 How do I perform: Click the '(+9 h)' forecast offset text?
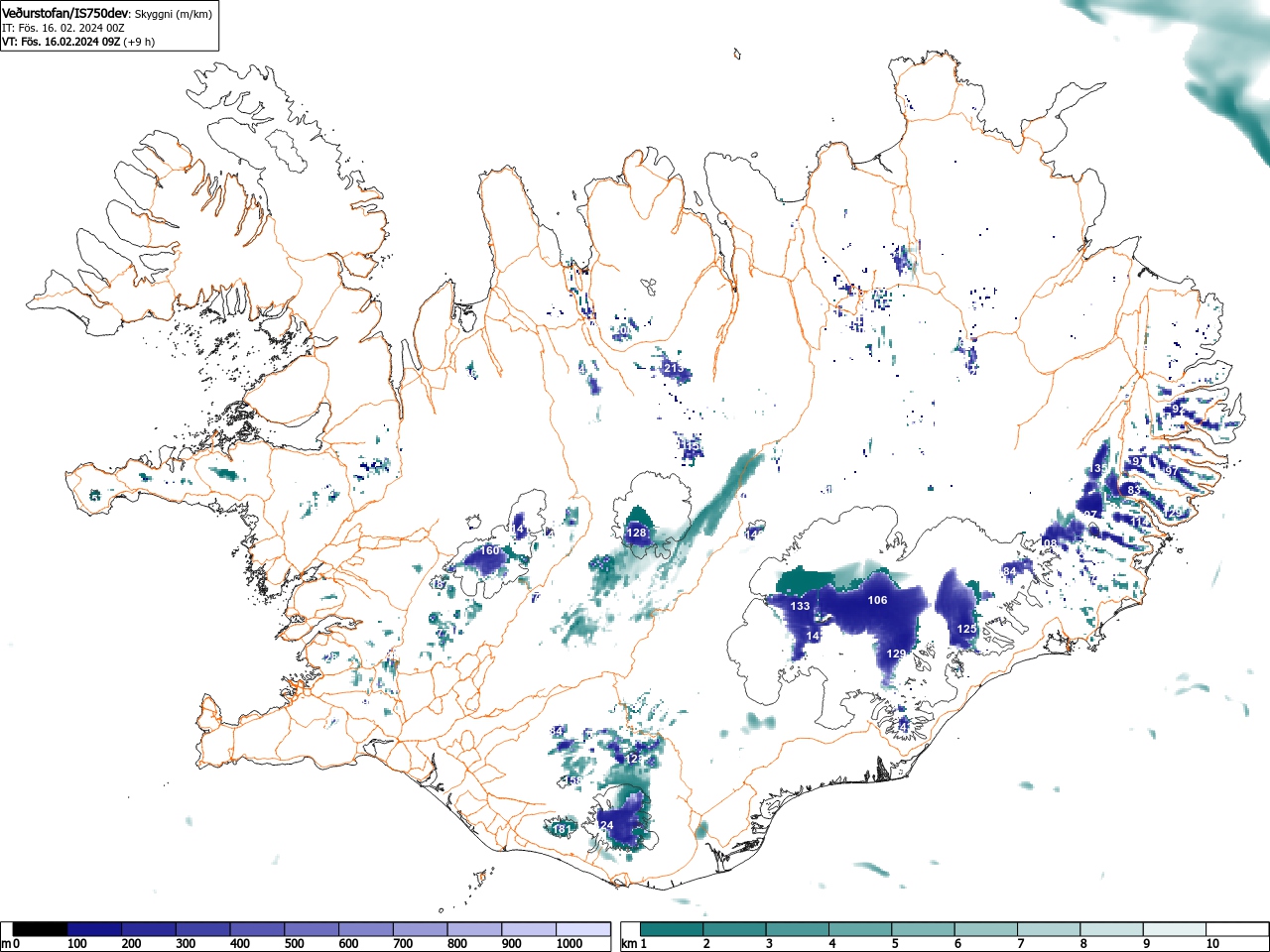(x=140, y=42)
